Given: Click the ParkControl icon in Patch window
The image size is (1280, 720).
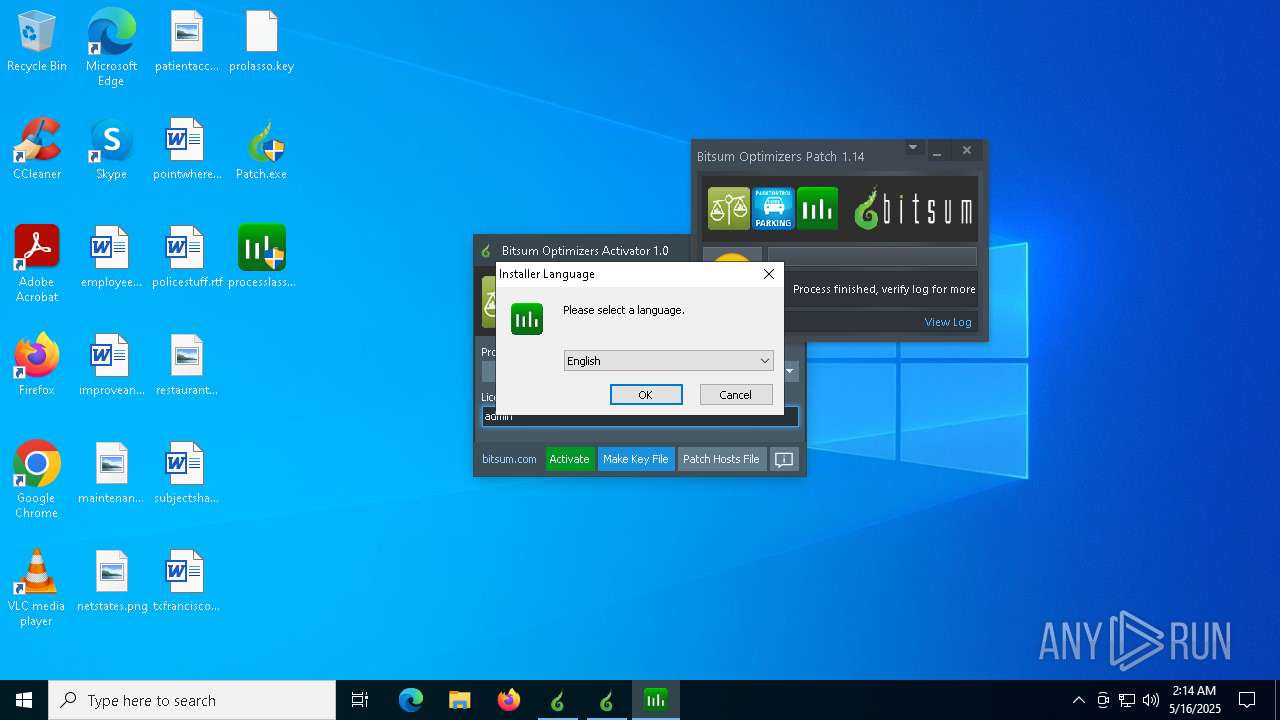Looking at the screenshot, I should 773,208.
